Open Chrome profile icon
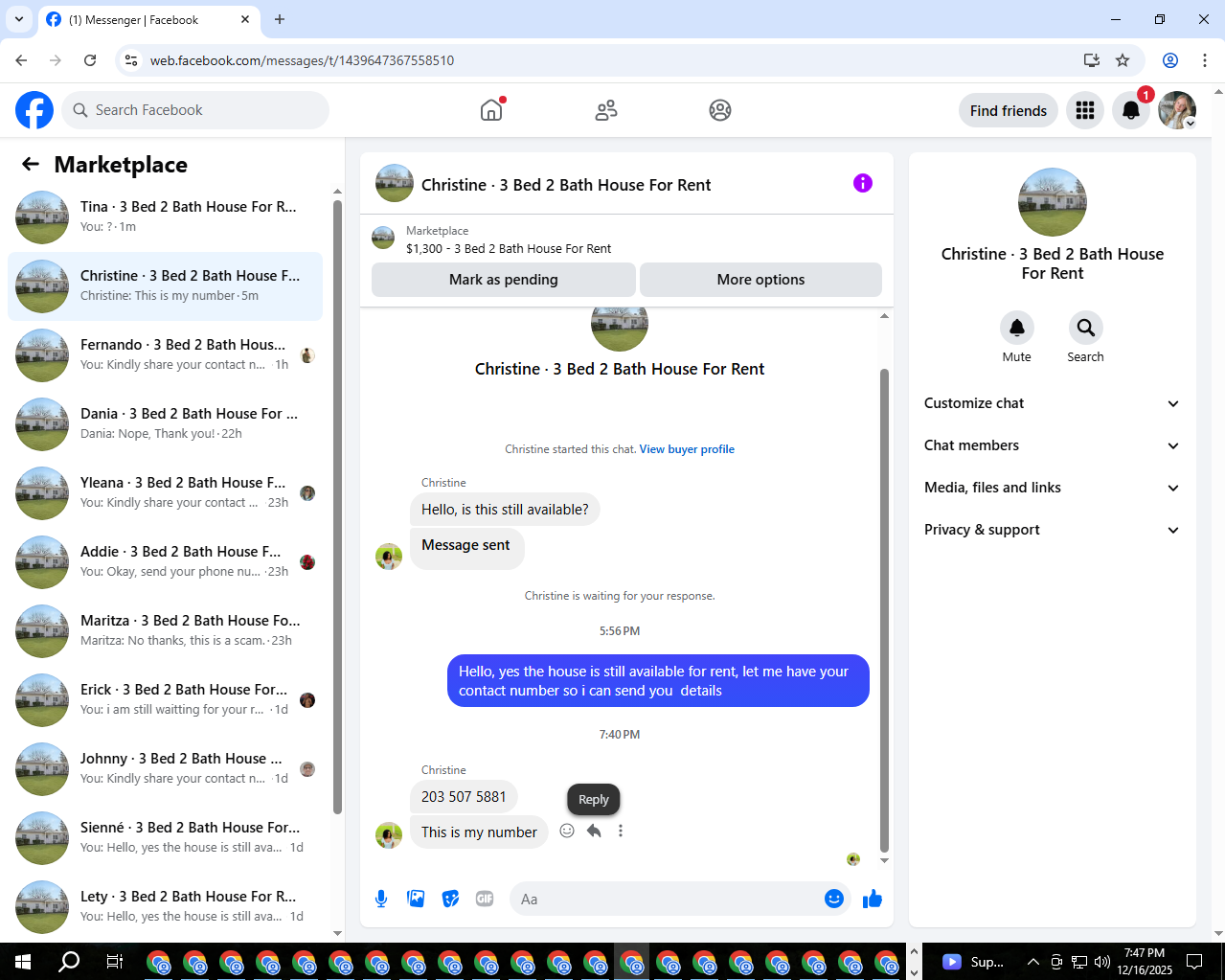The width and height of the screenshot is (1225, 980). pyautogui.click(x=1170, y=60)
